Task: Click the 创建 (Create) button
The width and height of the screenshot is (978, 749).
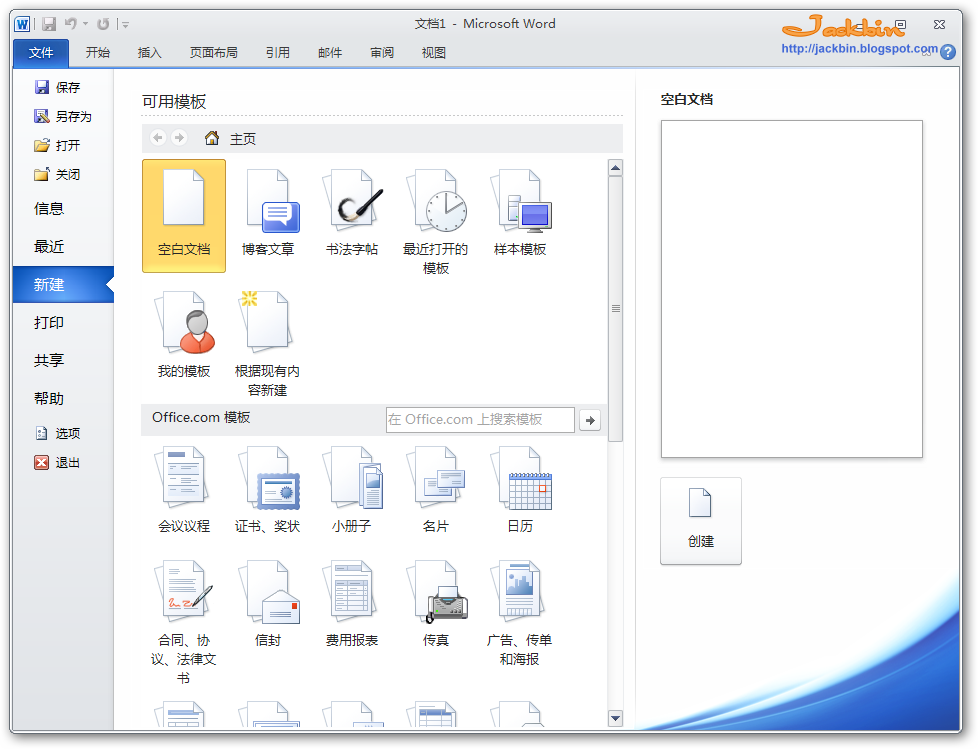Action: coord(700,520)
